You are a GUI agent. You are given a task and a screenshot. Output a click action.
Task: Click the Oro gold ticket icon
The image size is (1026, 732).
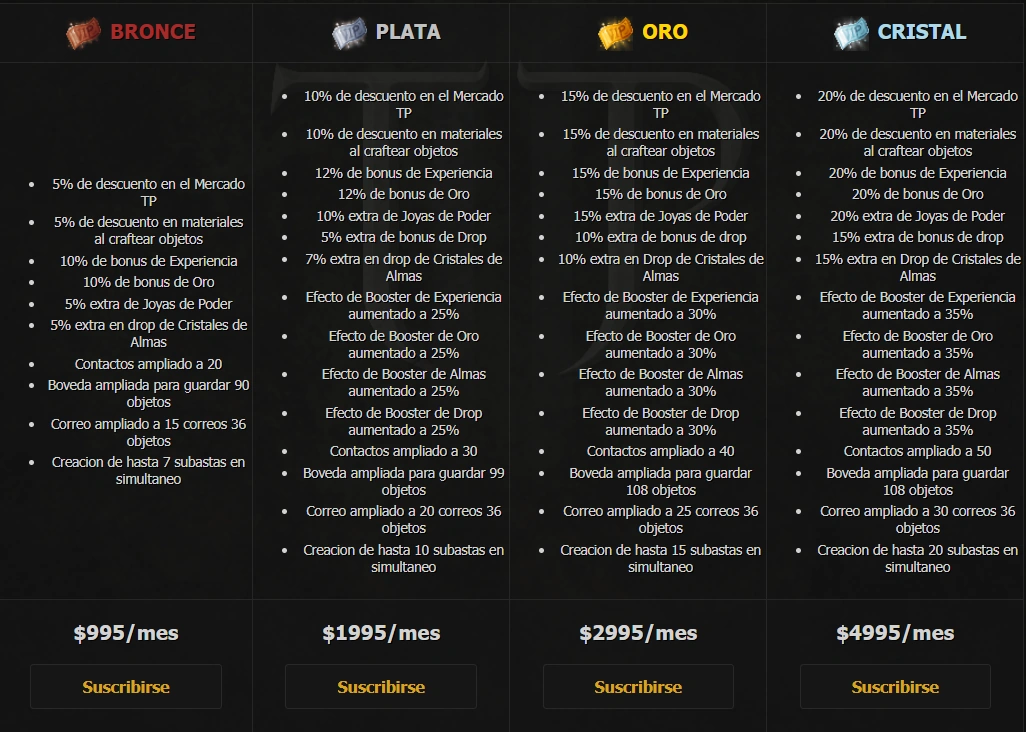(616, 33)
